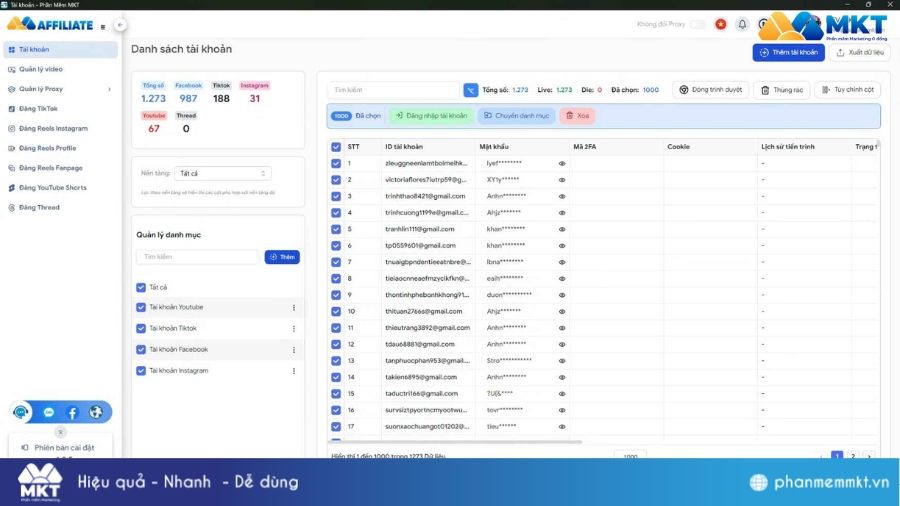This screenshot has width=900, height=506.
Task: Open options menu for Tài khoản Facebook
Action: pos(294,350)
